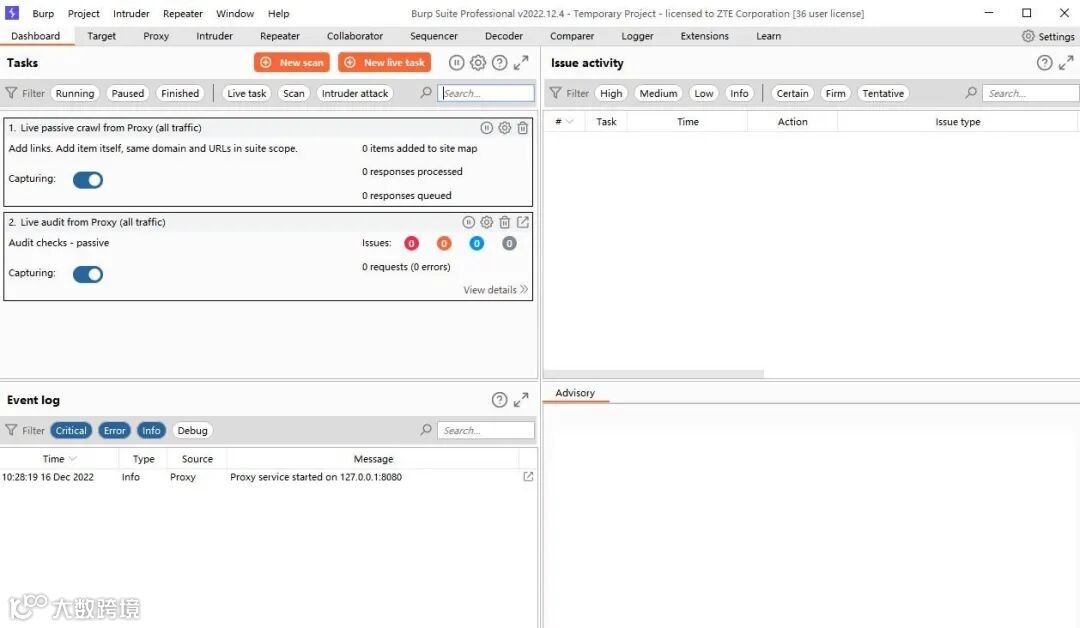This screenshot has height=628, width=1080.
Task: Click the orange medium-severity issues count badge
Action: (x=444, y=243)
